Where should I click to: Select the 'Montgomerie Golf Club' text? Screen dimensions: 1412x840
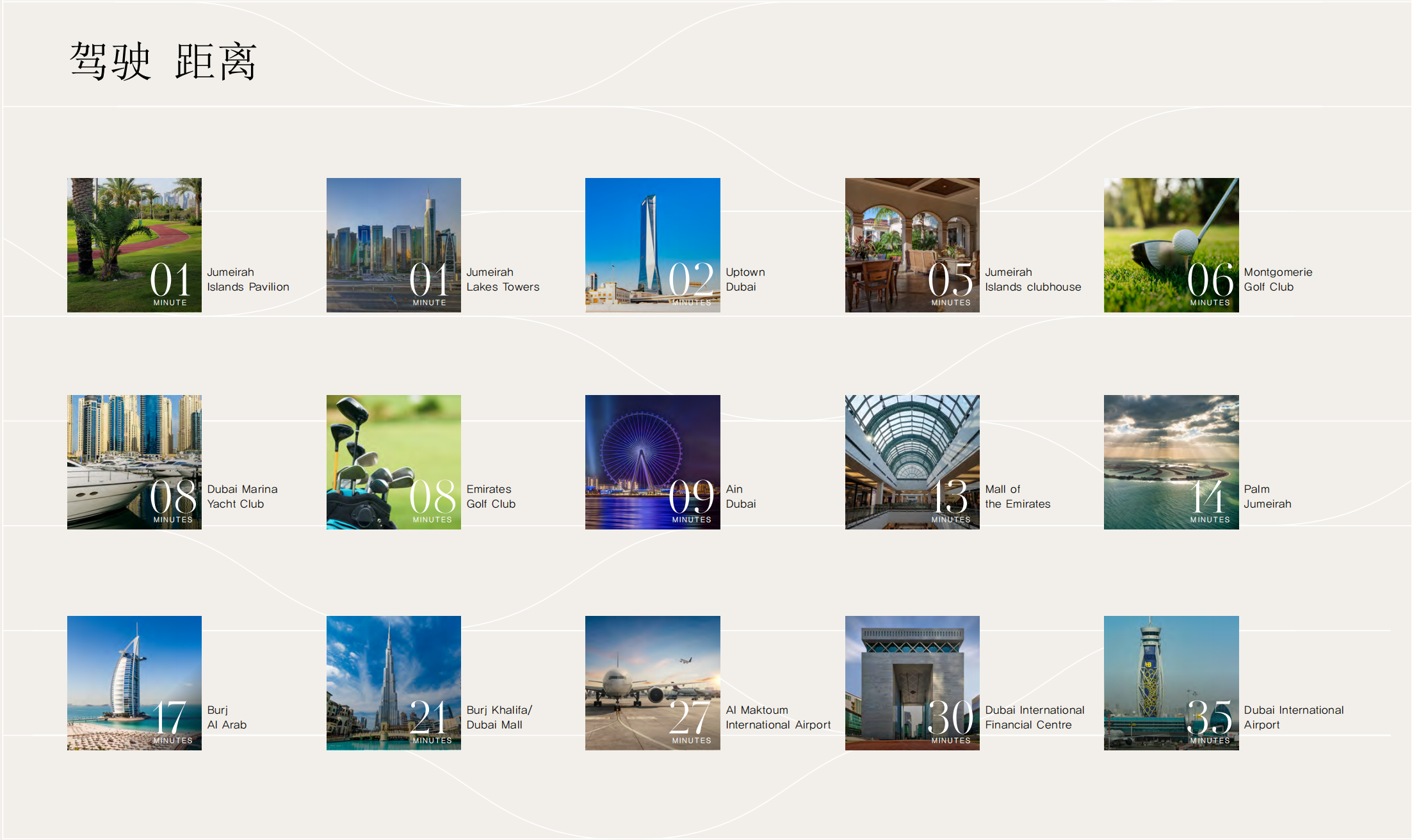click(1278, 280)
